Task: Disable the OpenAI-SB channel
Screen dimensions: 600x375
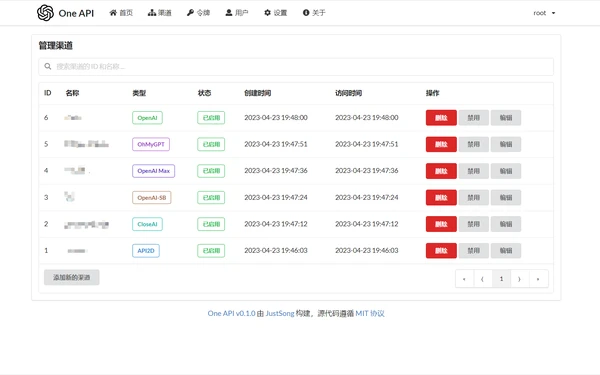Action: point(473,197)
